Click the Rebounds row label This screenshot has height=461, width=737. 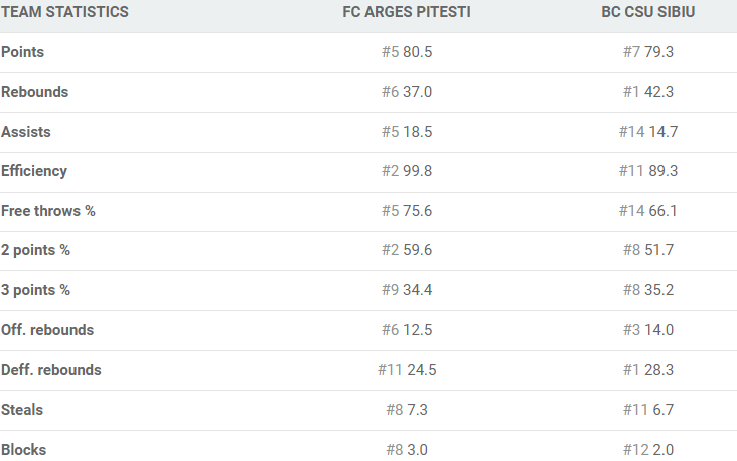click(34, 92)
